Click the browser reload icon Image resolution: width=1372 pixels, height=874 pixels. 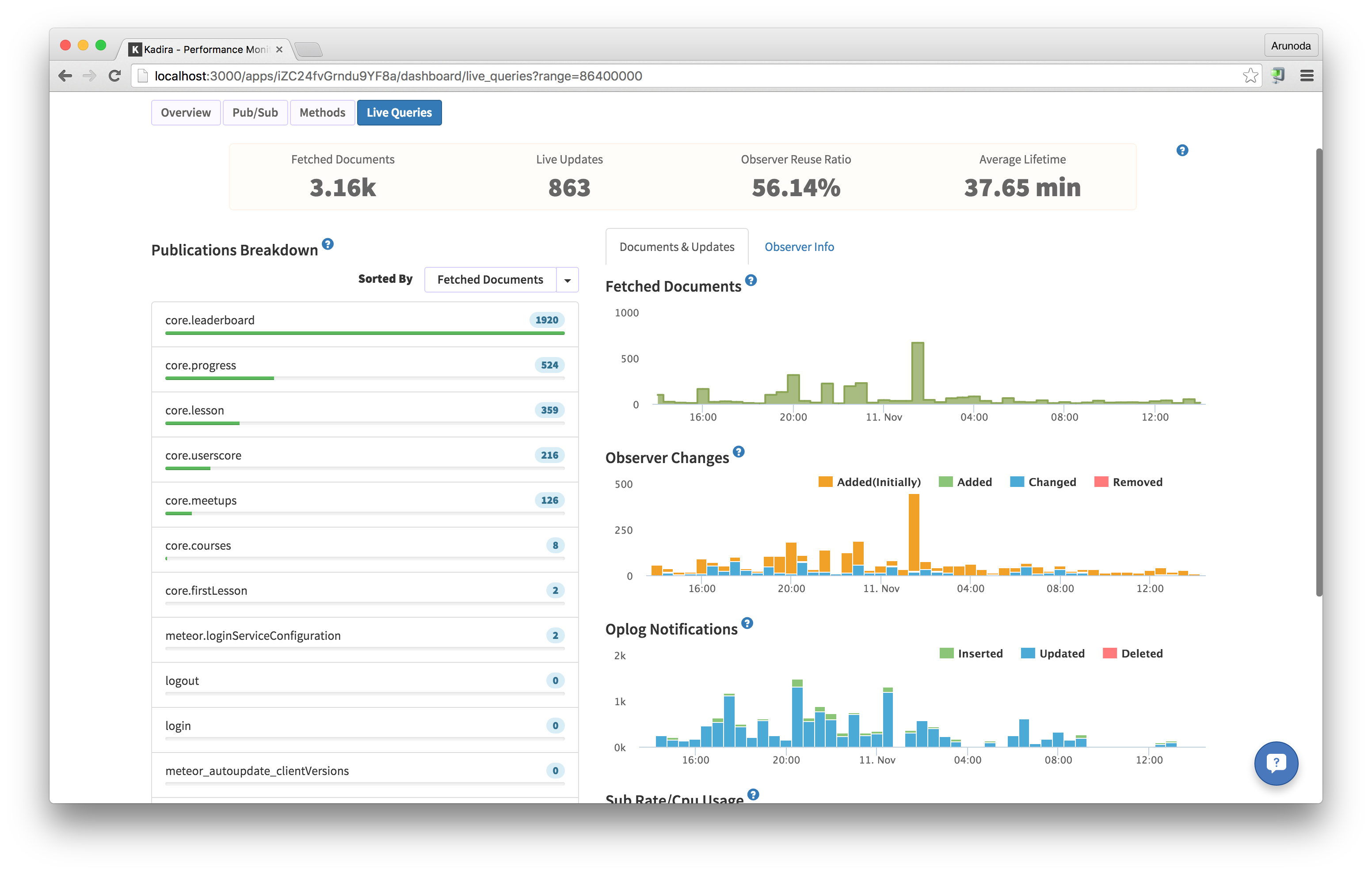pos(114,75)
